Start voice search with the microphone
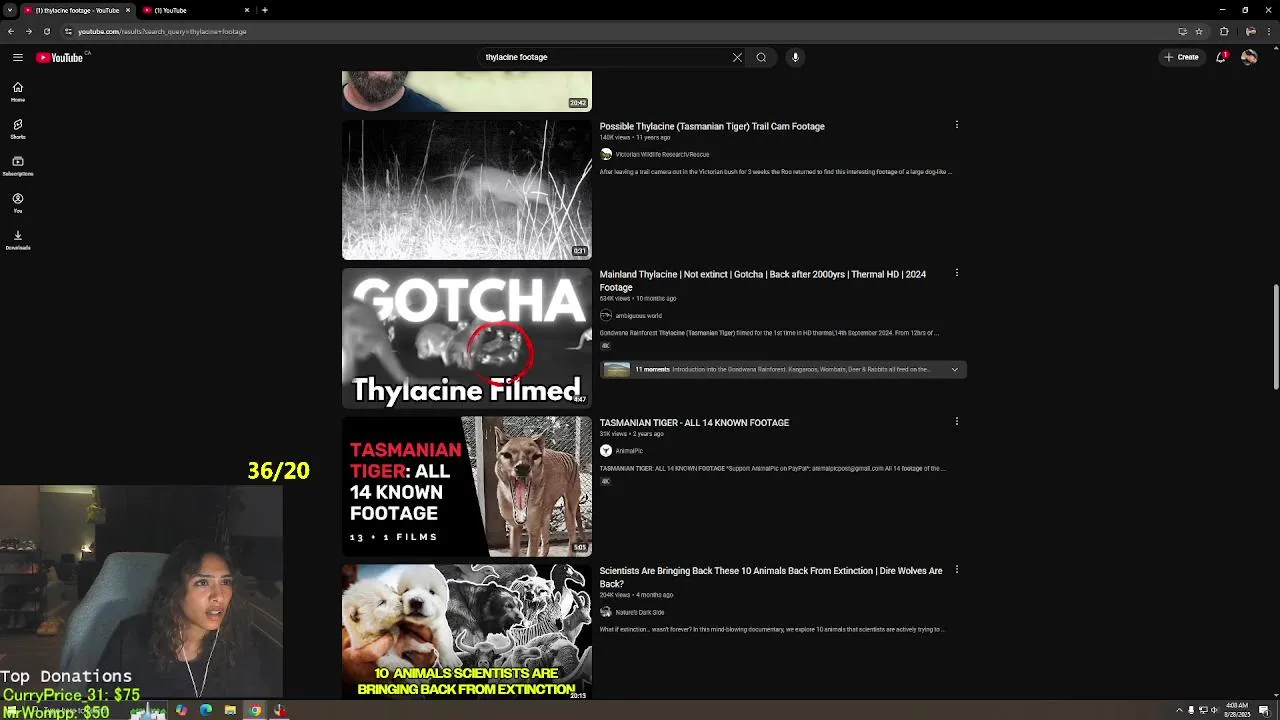 click(795, 57)
